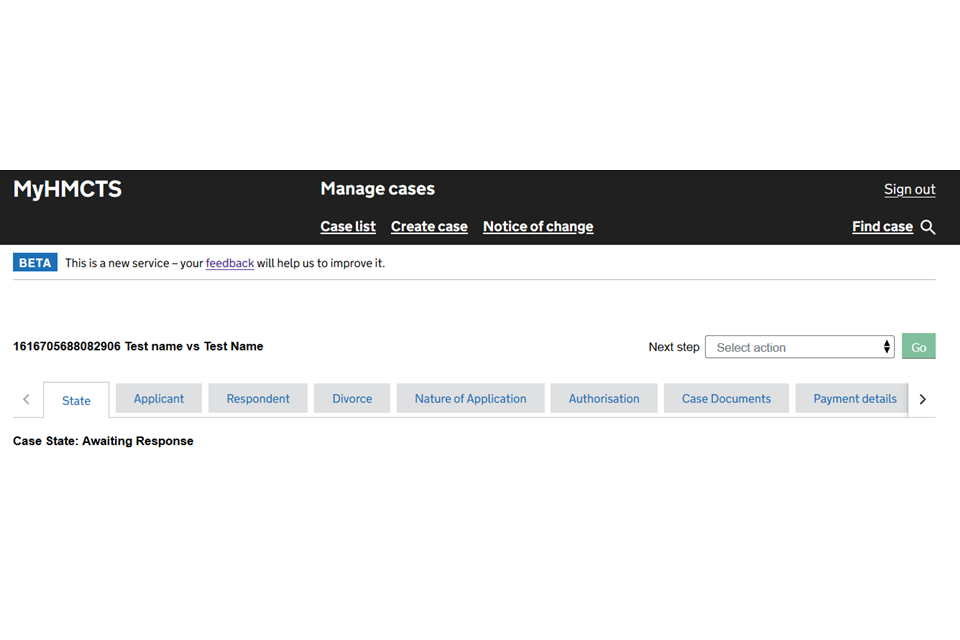Viewport: 960px width, 640px height.
Task: Open the Case list link
Action: tap(348, 227)
